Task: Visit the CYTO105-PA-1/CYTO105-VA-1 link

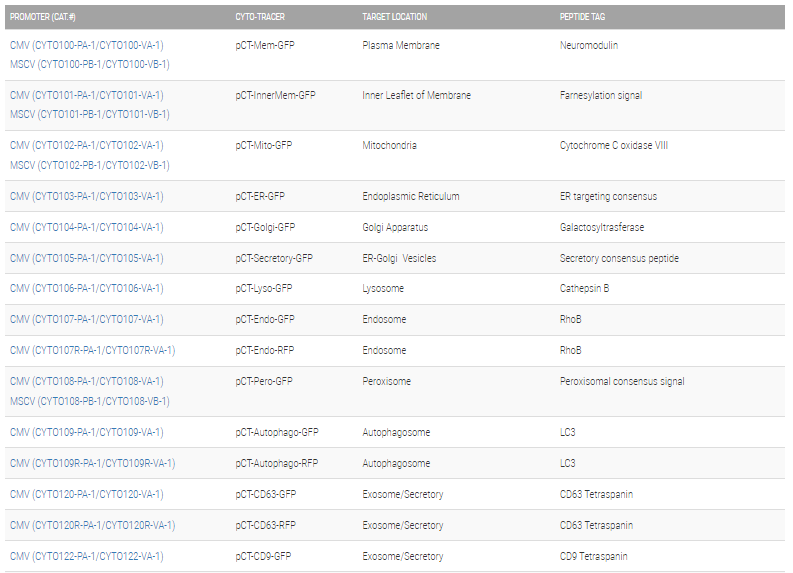Action: (x=86, y=258)
